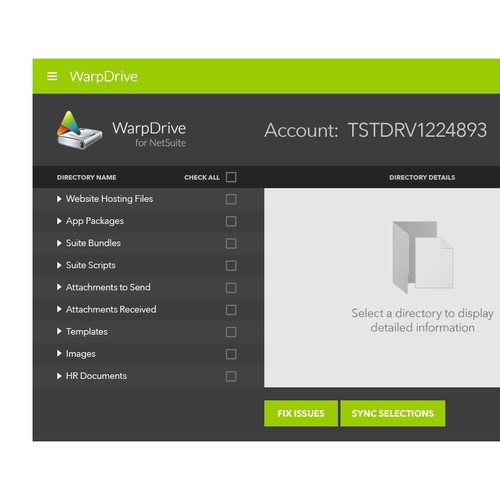
Task: Open the hamburger menu icon
Action: point(52,76)
